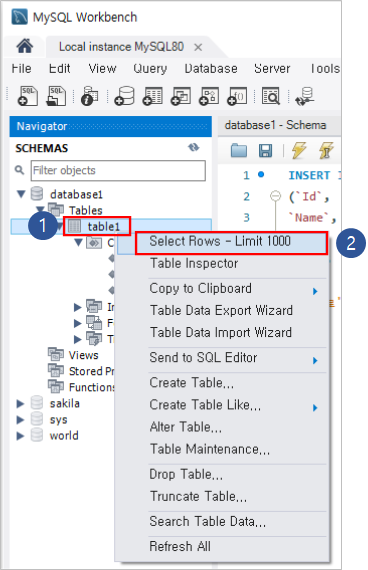Screen dimensions: 368x570
Task: Open the File menu
Action: click(x=21, y=68)
